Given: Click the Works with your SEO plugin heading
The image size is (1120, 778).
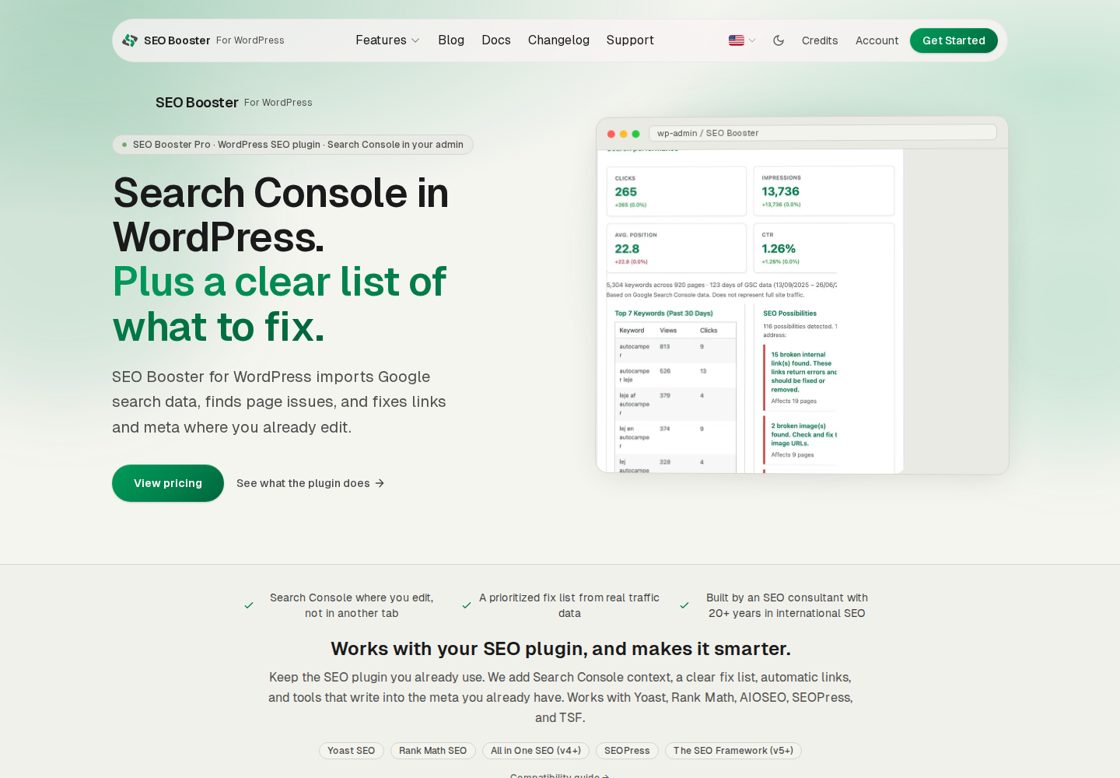Looking at the screenshot, I should click(560, 648).
